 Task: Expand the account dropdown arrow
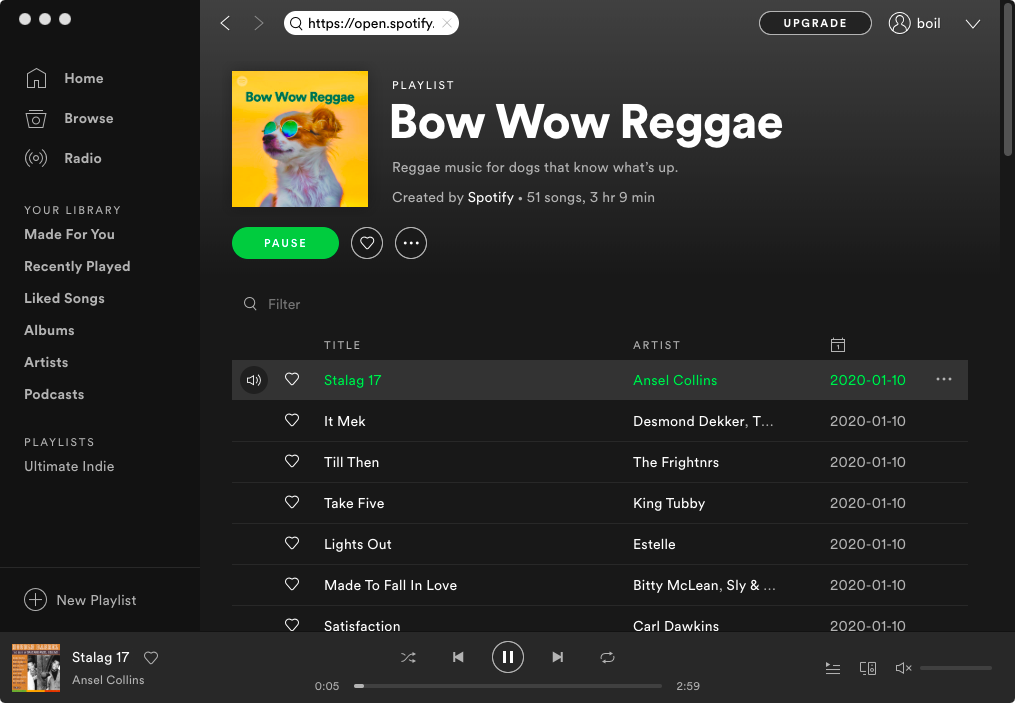(x=973, y=24)
